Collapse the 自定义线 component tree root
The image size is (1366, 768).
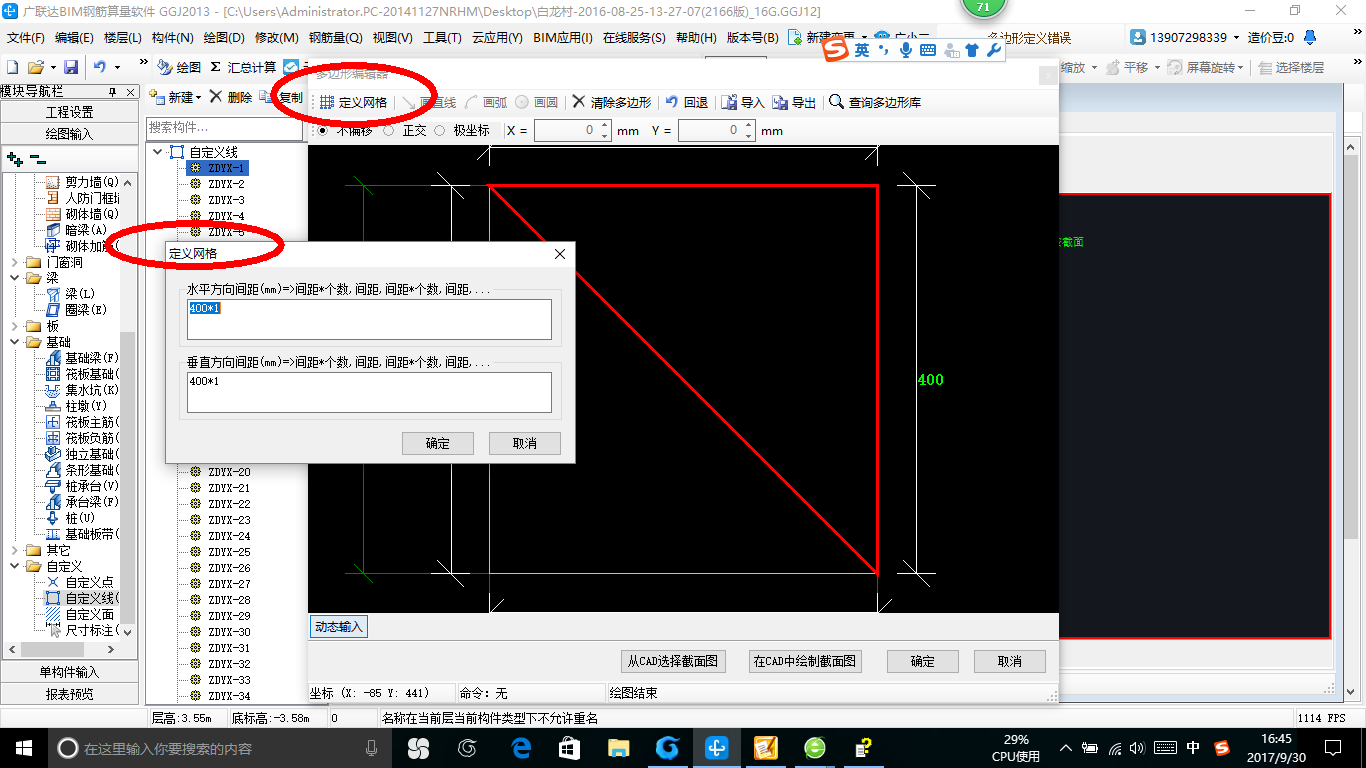click(x=156, y=152)
